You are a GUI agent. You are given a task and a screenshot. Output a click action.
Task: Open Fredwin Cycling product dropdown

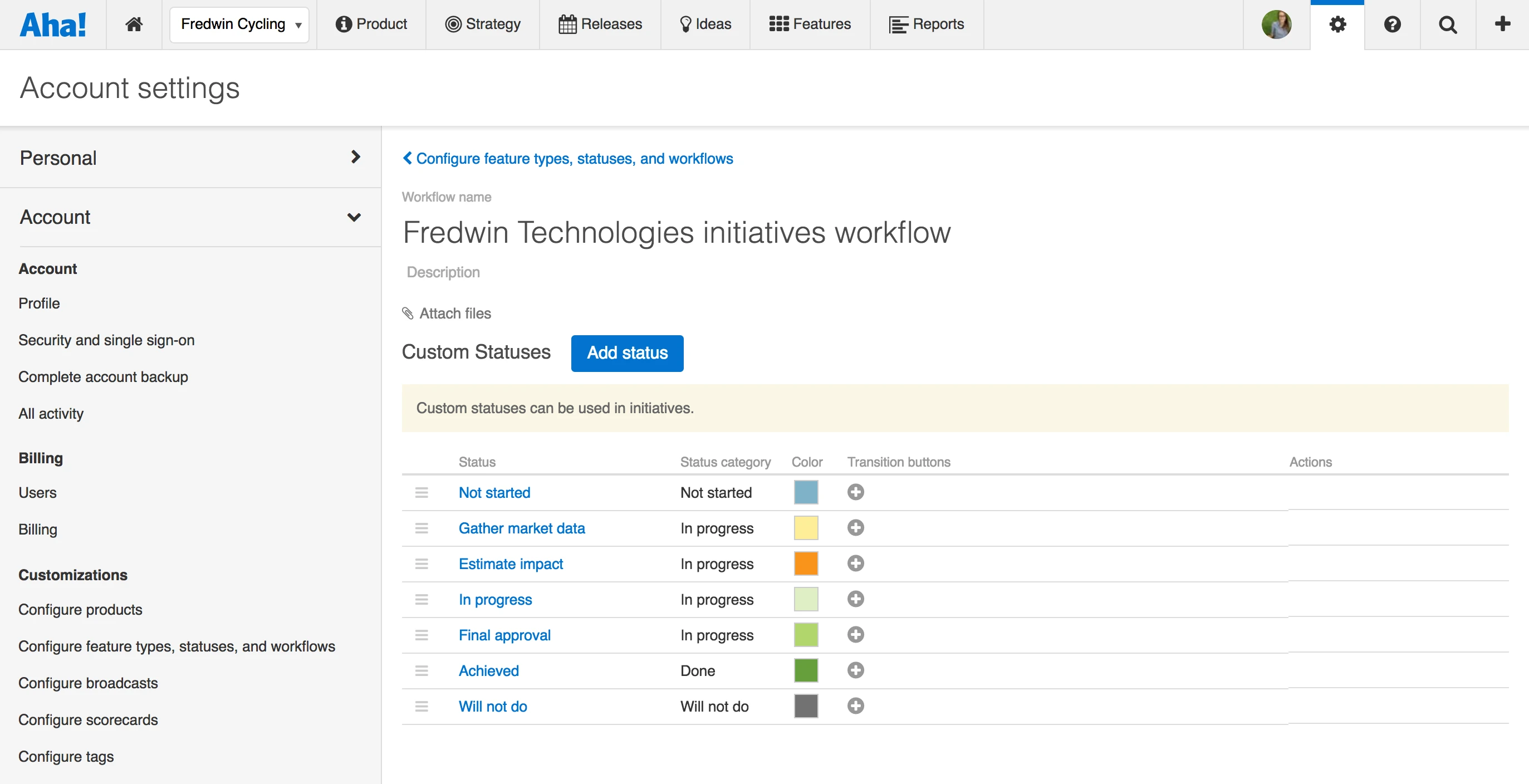tap(239, 24)
